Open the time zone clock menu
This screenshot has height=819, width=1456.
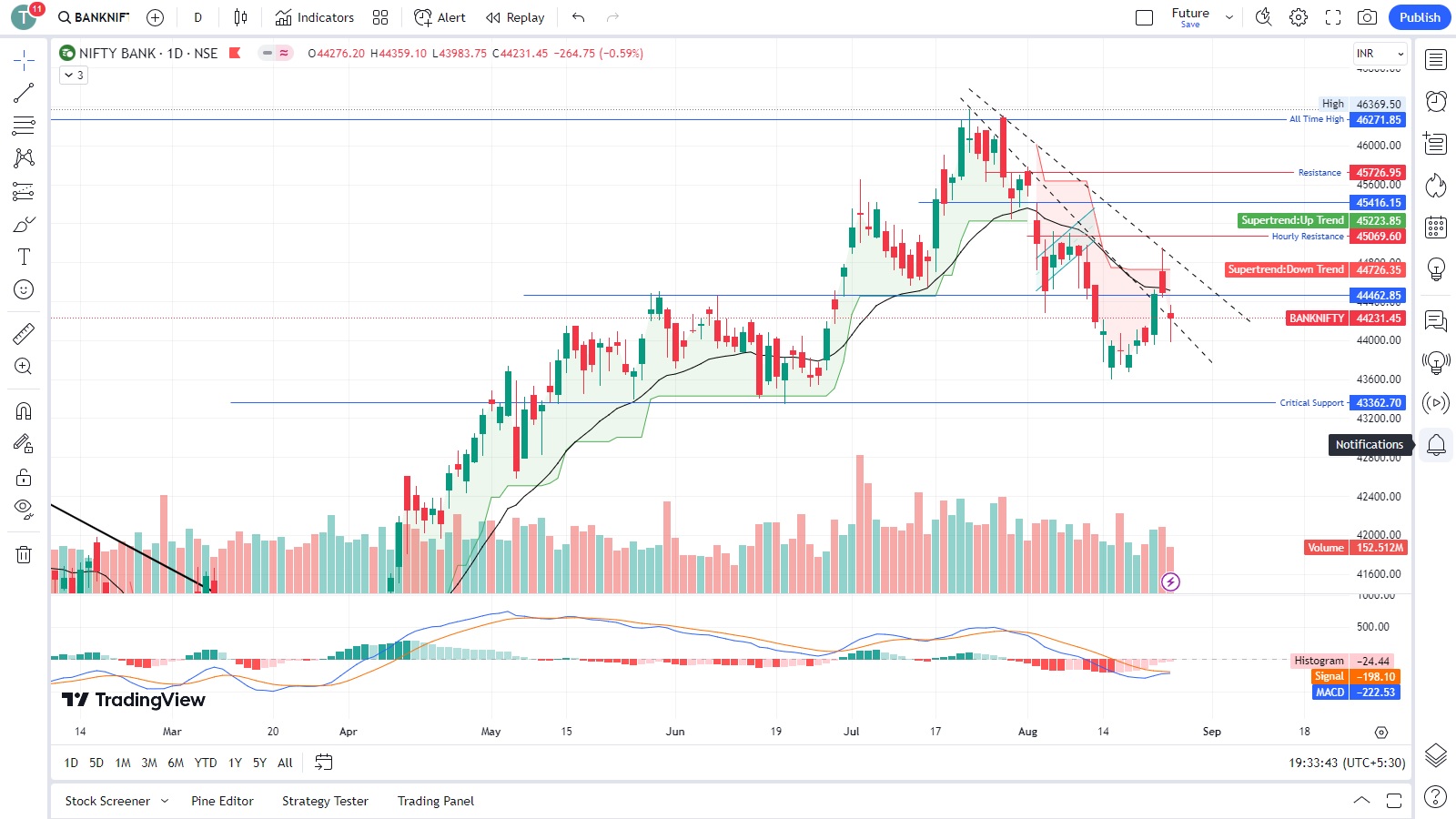[1347, 763]
